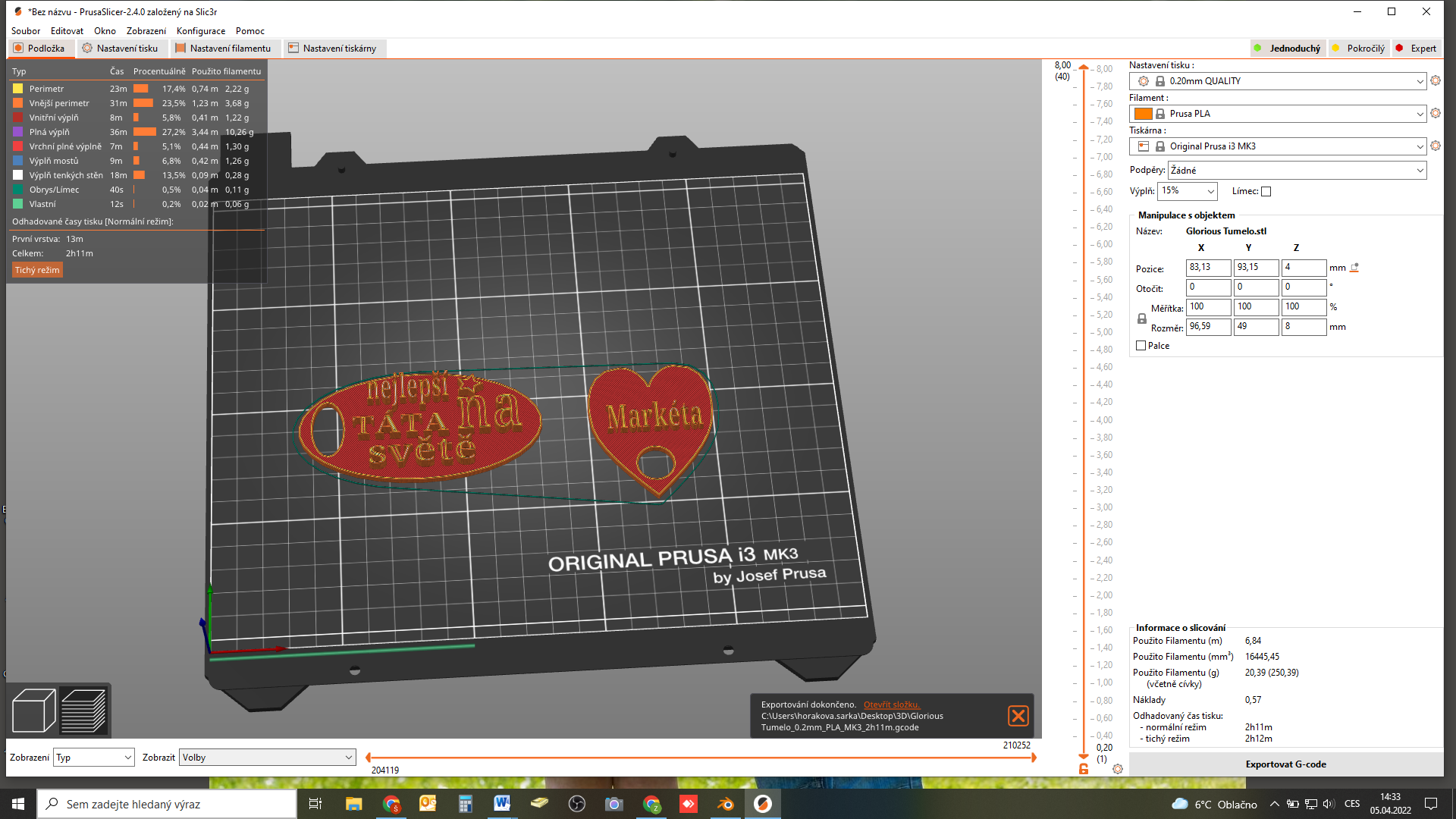Viewport: 1456px width, 819px height.
Task: Dismiss the export finished notification
Action: [x=1018, y=716]
